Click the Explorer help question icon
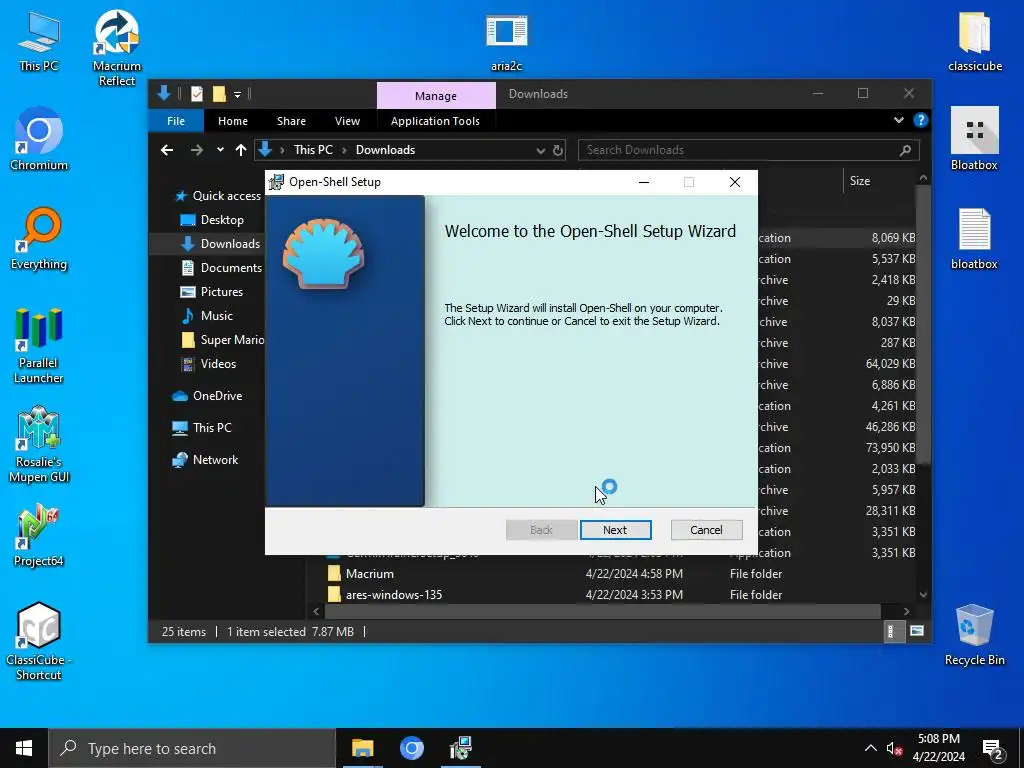 coord(920,120)
